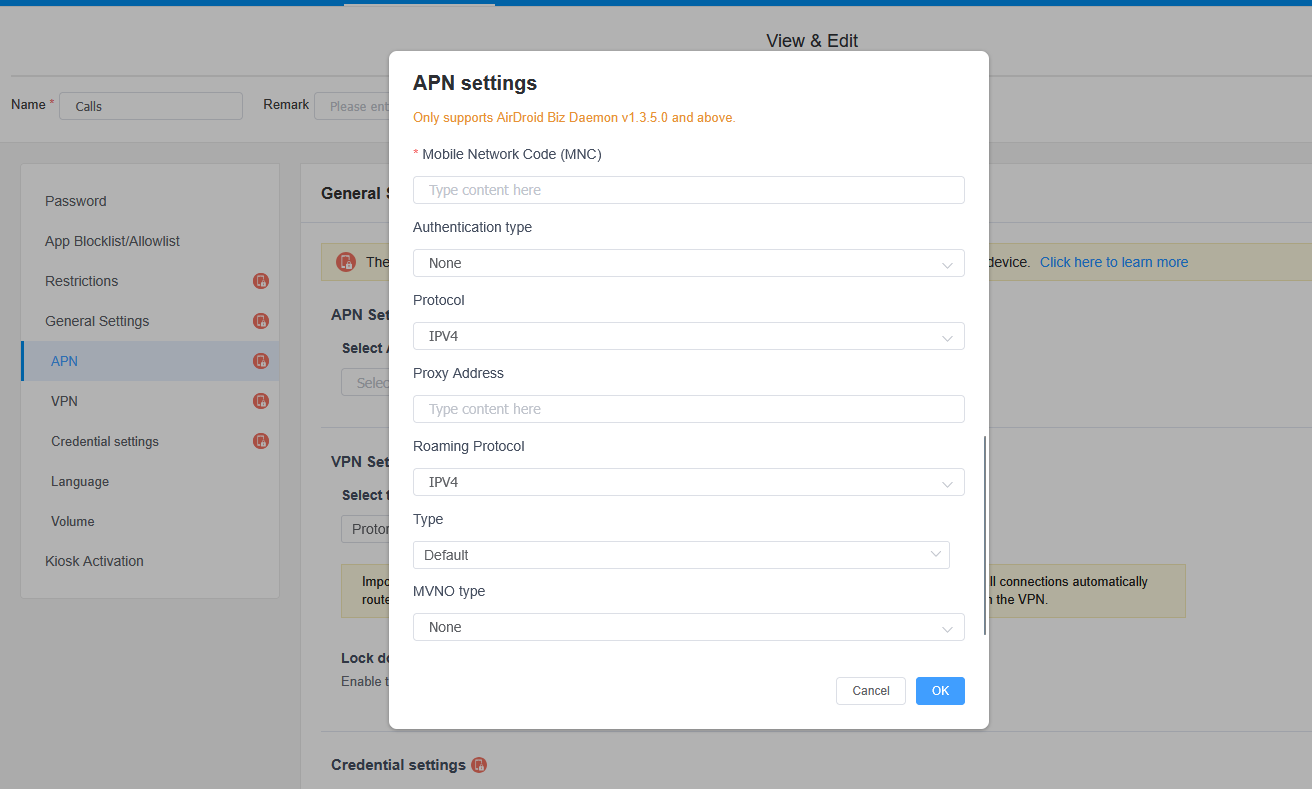Click the Authentication type label
The image size is (1312, 789).
(x=472, y=227)
